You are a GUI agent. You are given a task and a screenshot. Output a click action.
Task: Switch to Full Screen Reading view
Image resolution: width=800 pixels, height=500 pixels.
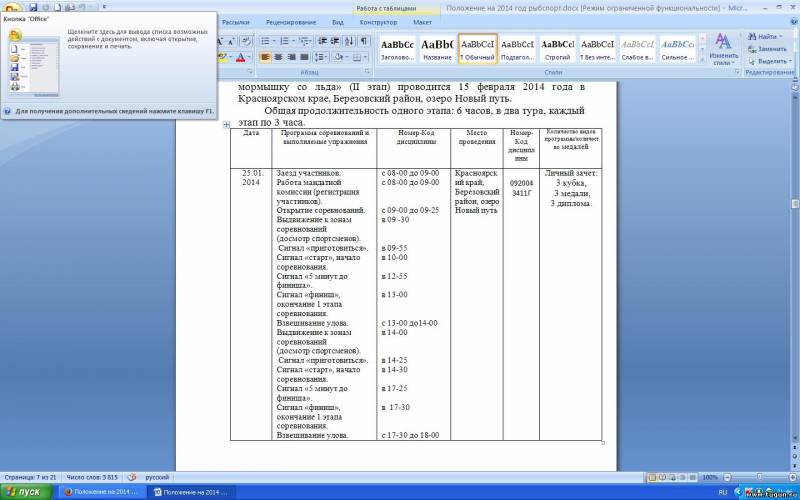[x=662, y=478]
